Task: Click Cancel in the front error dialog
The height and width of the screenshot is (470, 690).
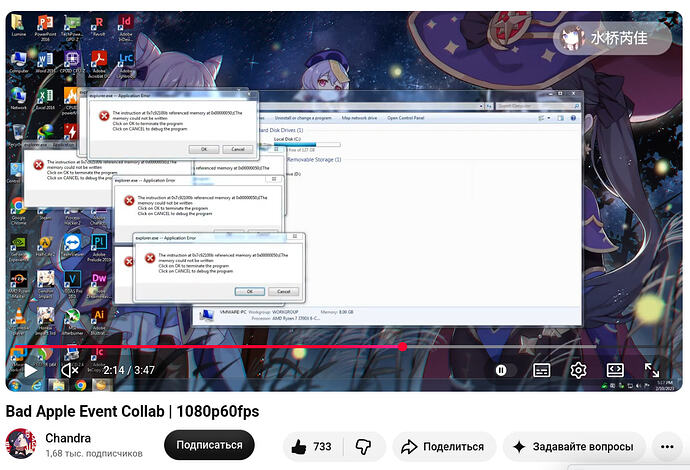Action: point(283,291)
